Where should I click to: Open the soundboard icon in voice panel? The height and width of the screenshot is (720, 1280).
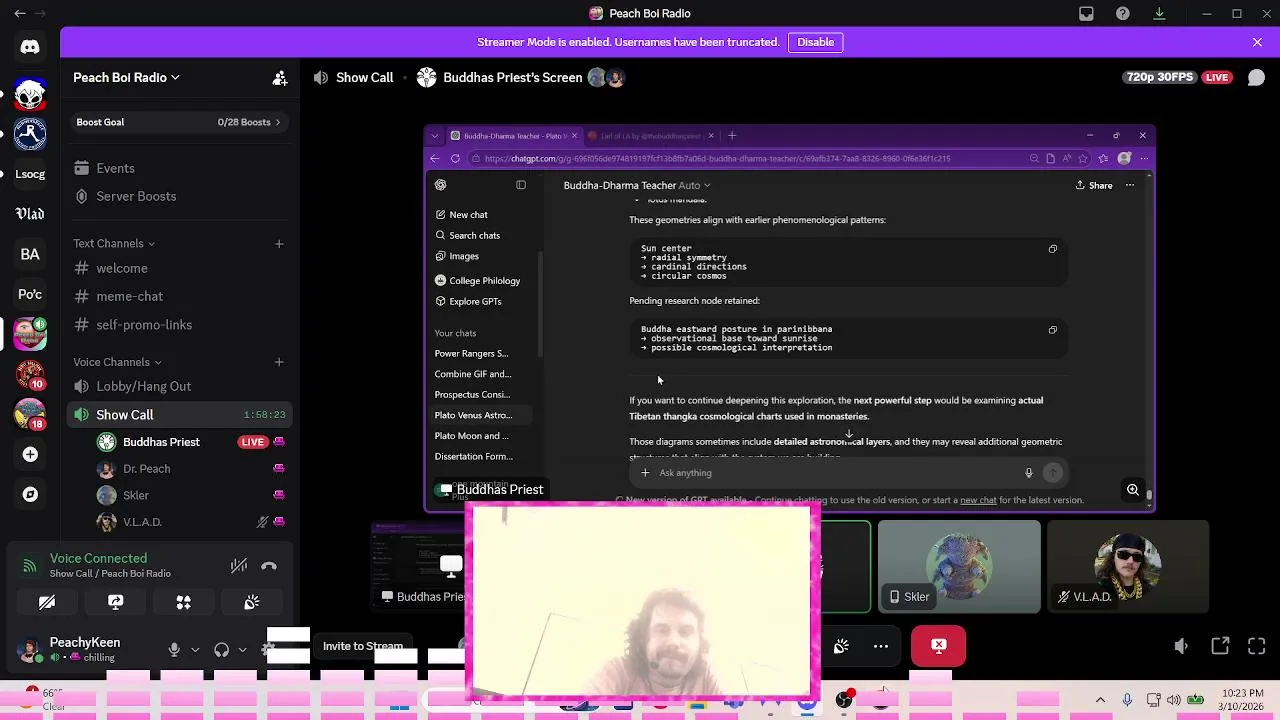(x=252, y=602)
